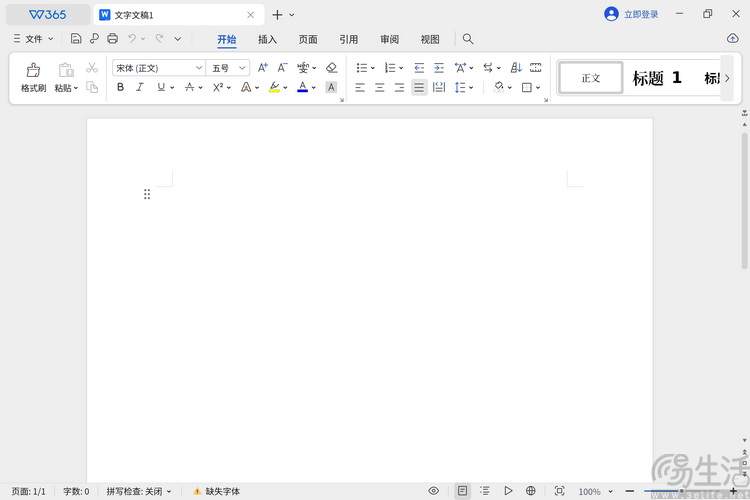Click the 立即登录 login button

[x=632, y=14]
